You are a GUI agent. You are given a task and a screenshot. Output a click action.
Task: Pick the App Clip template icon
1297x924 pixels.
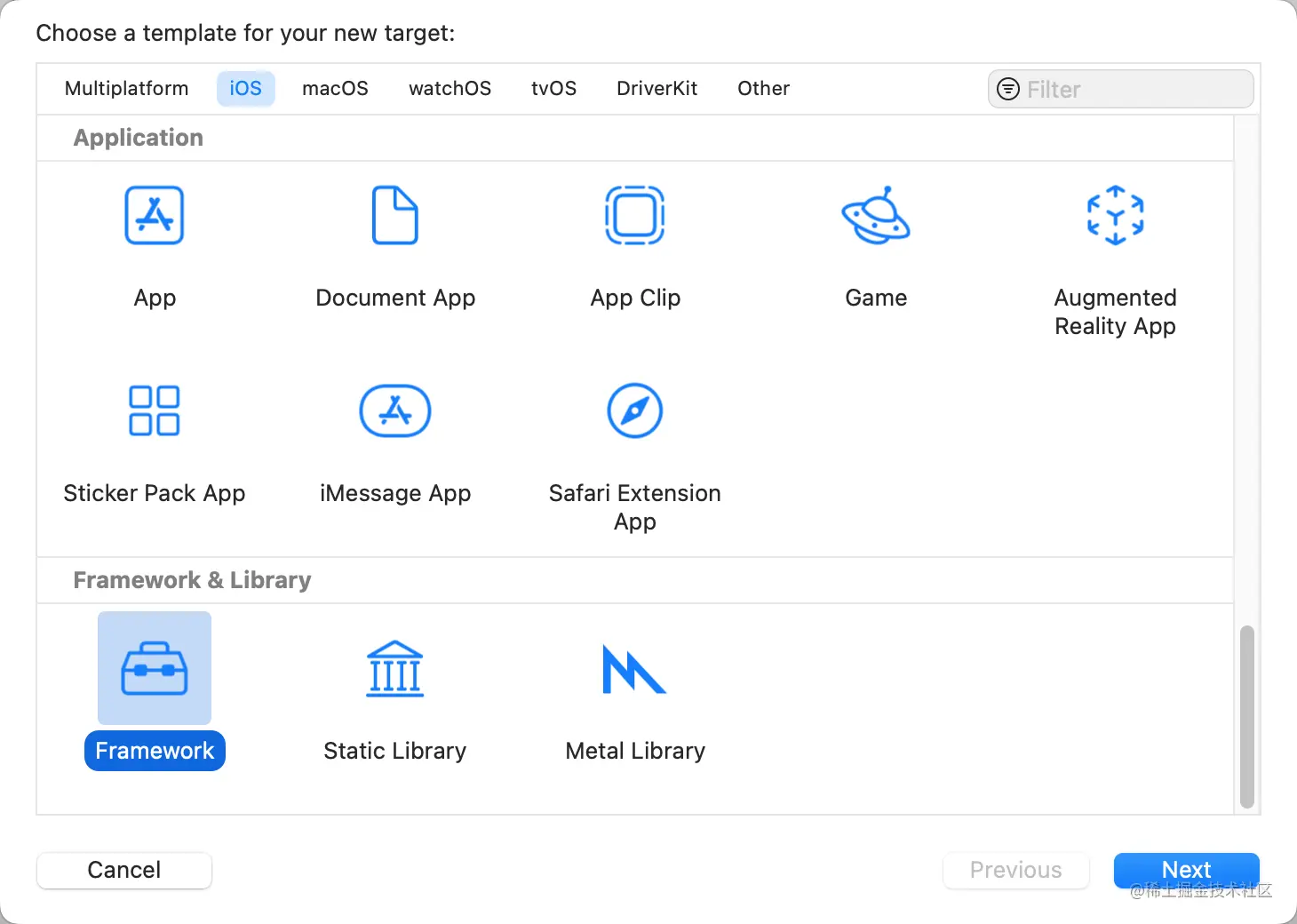(635, 215)
